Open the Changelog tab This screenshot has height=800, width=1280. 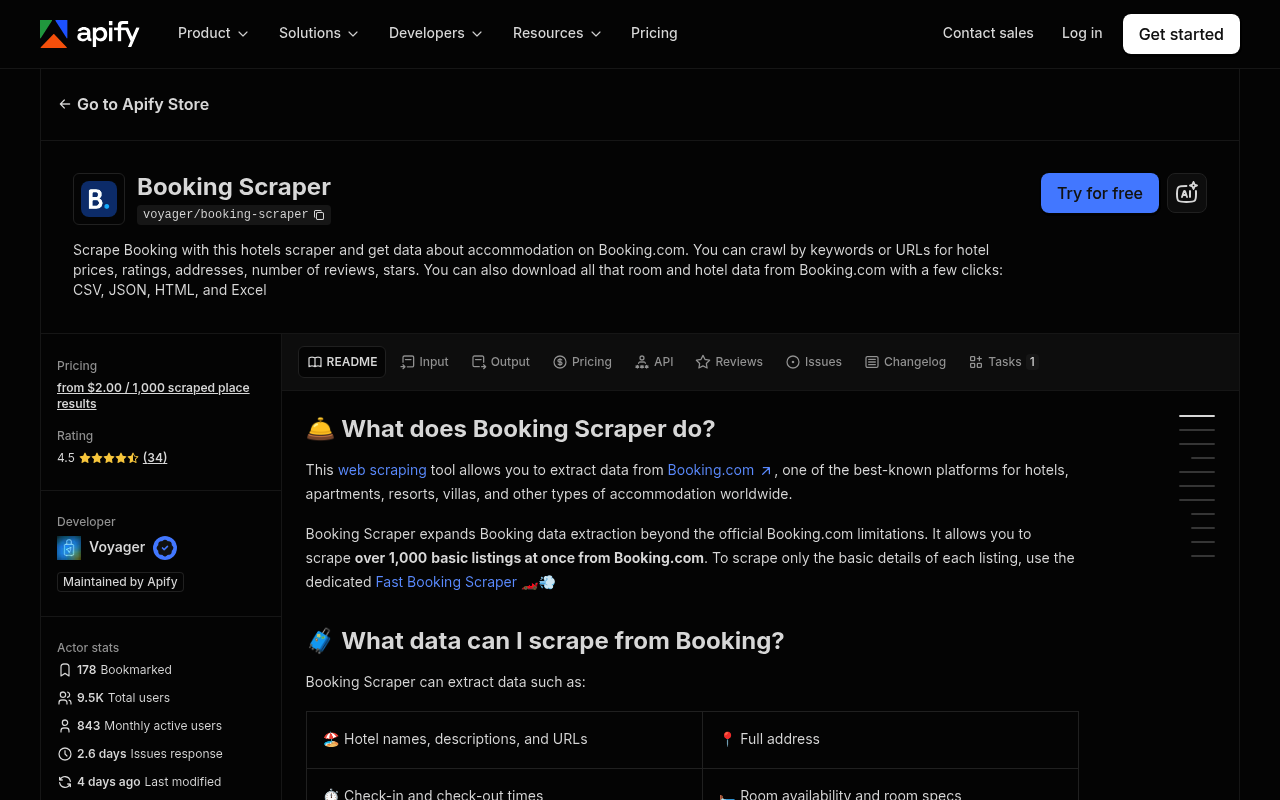(905, 362)
